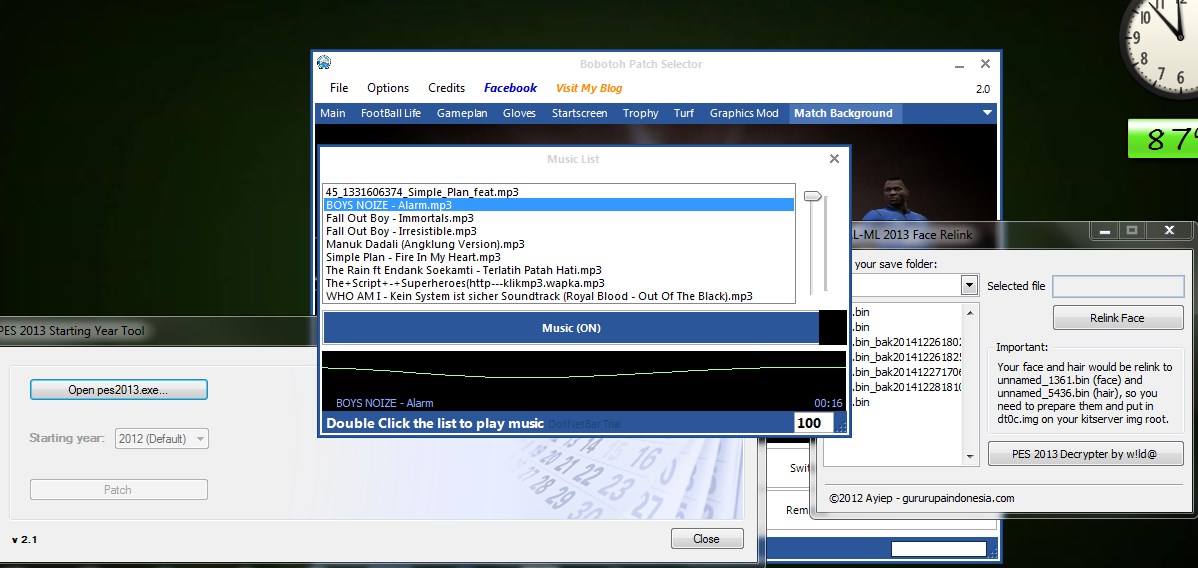Switch to the Trophy tab

coord(640,113)
